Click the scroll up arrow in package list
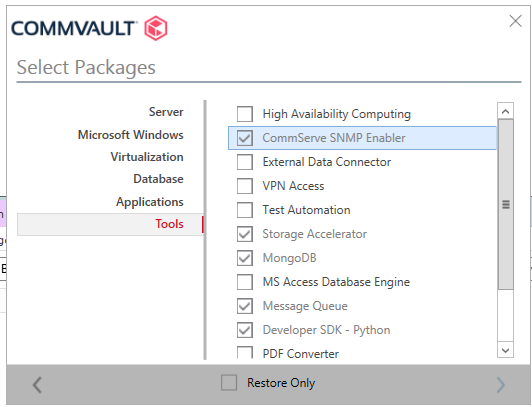The width and height of the screenshot is (532, 407). [x=505, y=111]
